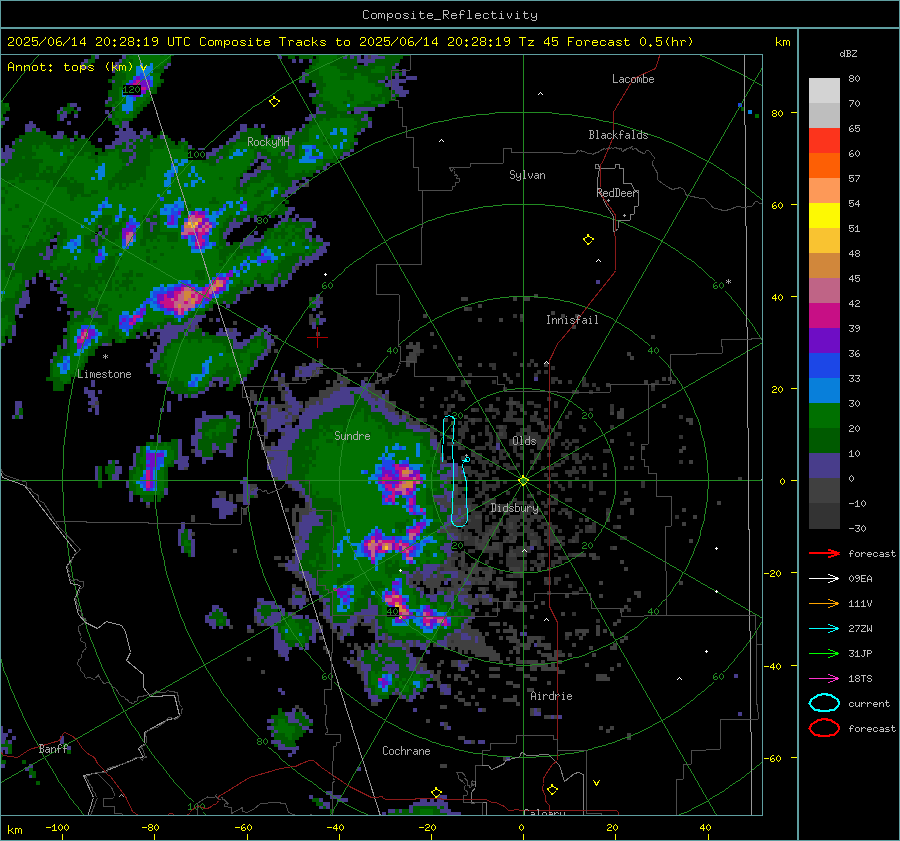Screen dimensions: 900x841
Task: Click the cyan storm track outline near Olds
Action: coord(456,471)
